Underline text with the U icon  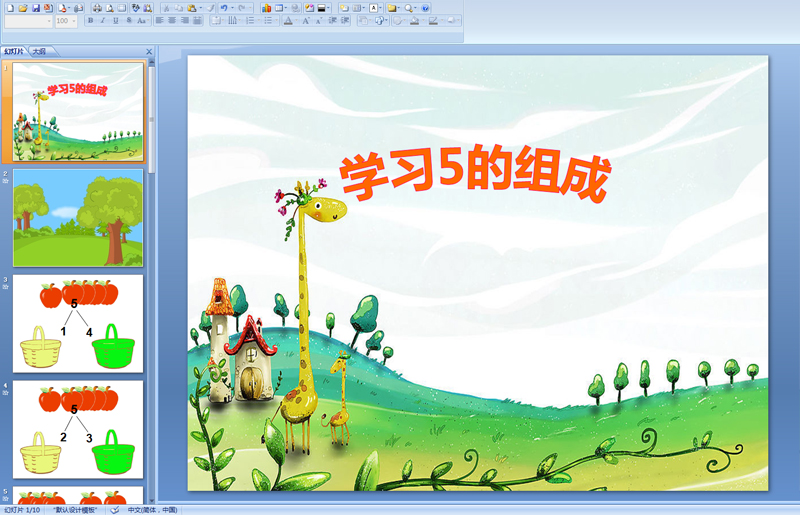pyautogui.click(x=115, y=20)
